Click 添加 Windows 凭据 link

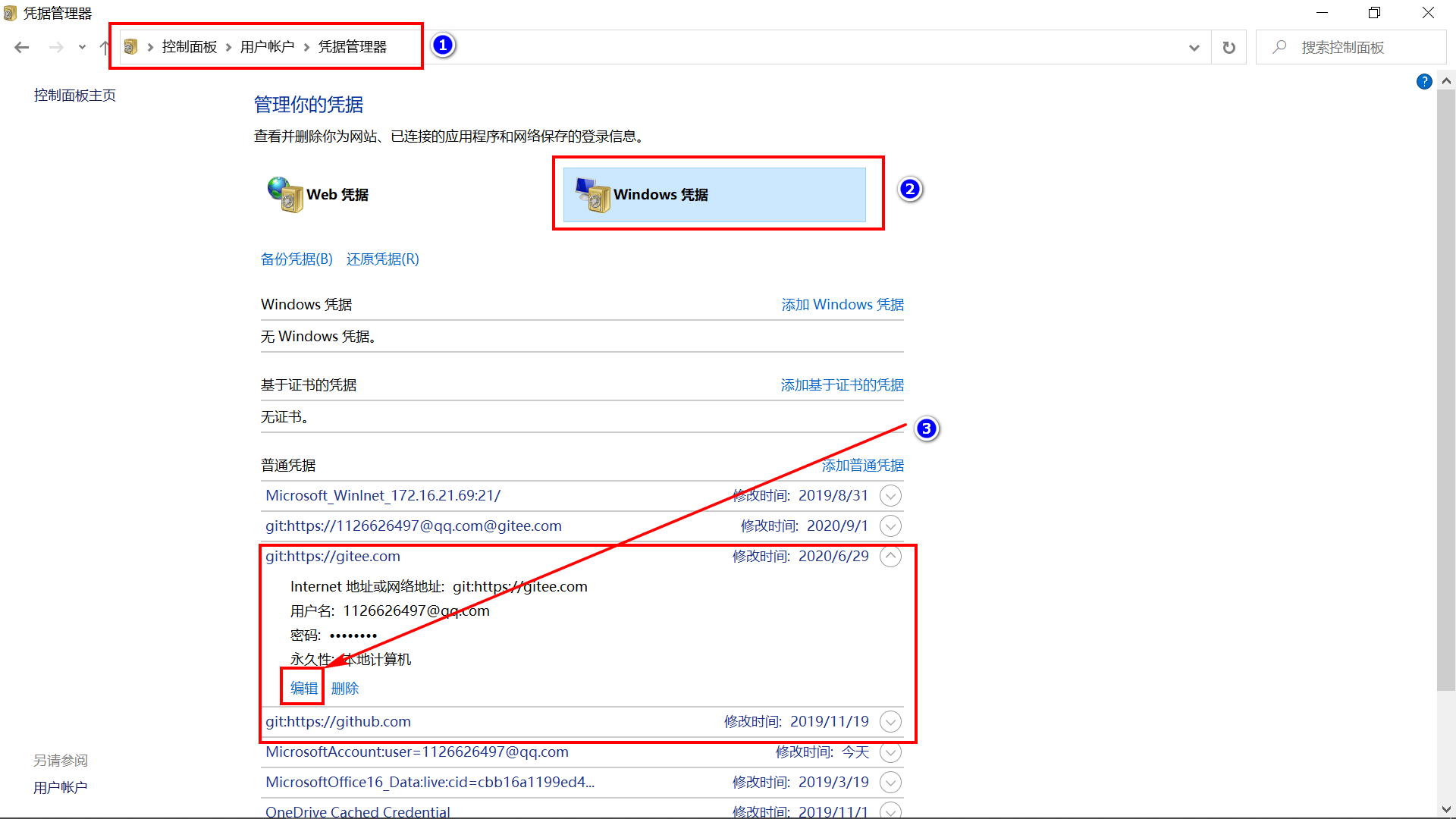(x=843, y=305)
